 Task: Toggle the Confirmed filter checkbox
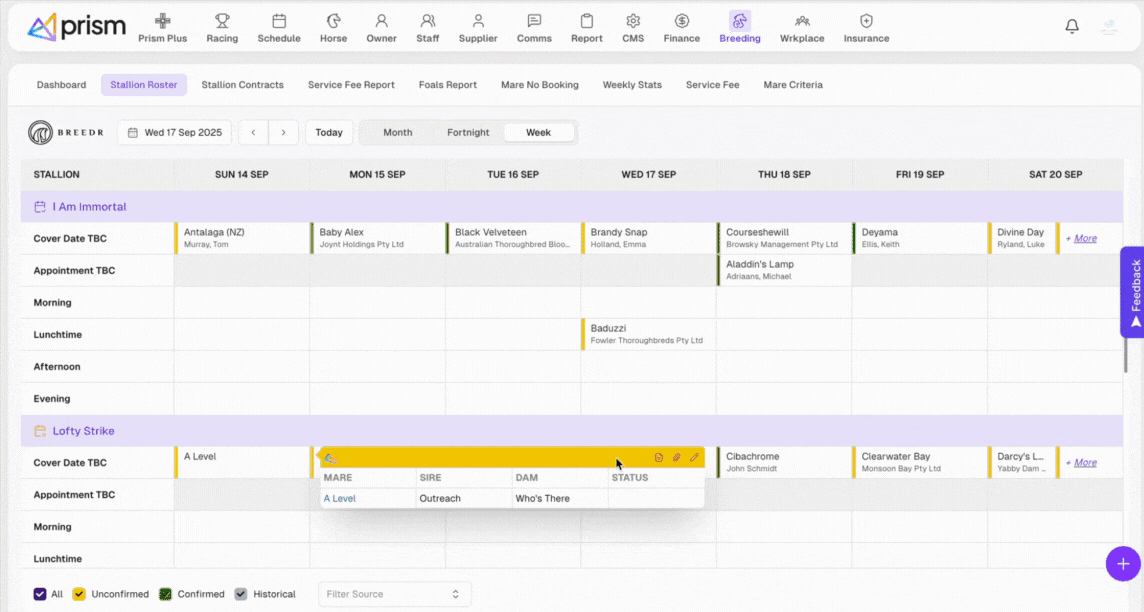coord(166,594)
